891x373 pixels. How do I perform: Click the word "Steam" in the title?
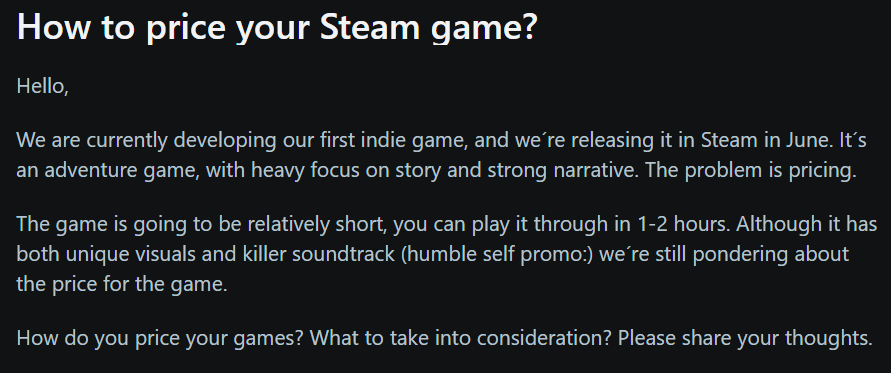369,26
